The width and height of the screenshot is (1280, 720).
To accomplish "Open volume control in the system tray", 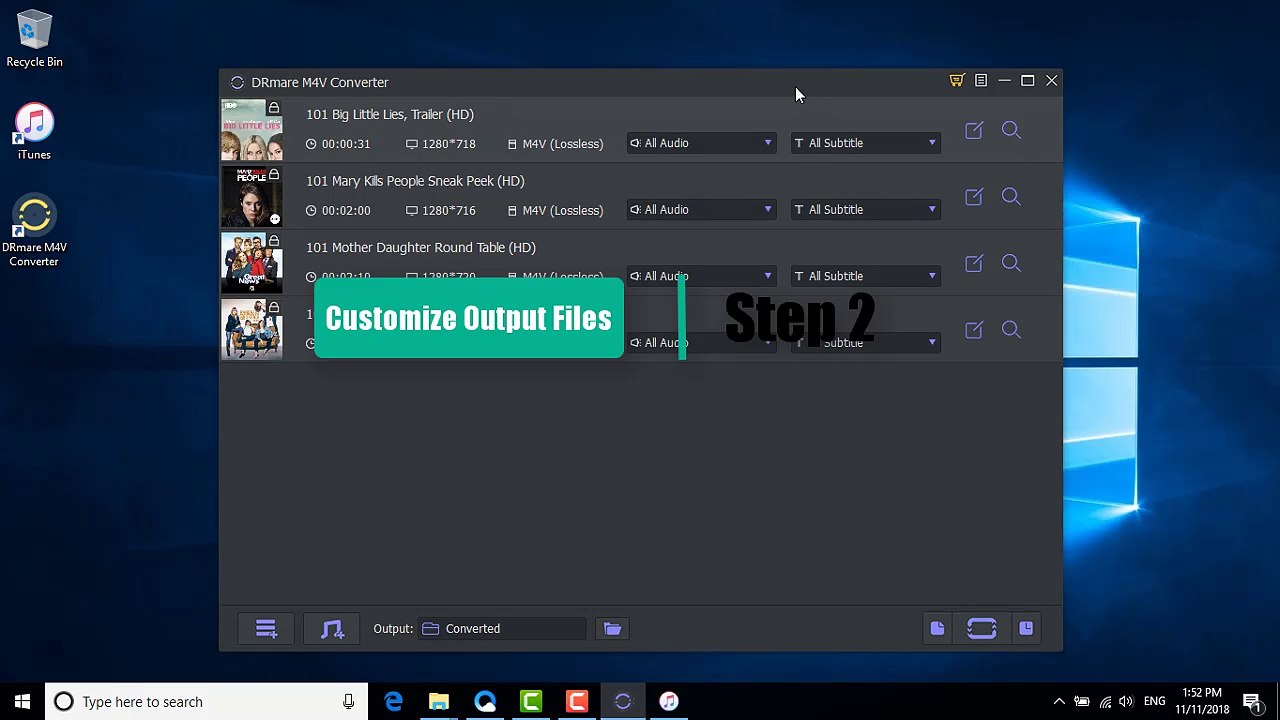I will (1127, 702).
